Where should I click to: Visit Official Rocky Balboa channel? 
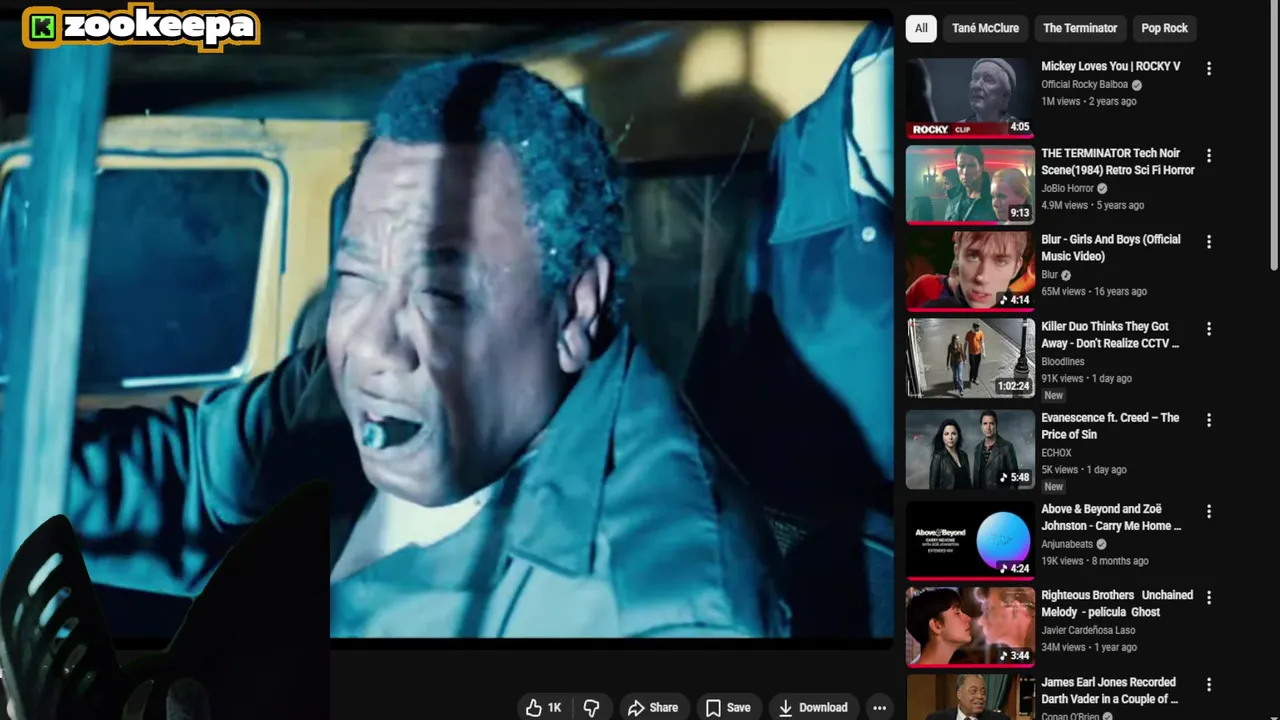(x=1084, y=85)
